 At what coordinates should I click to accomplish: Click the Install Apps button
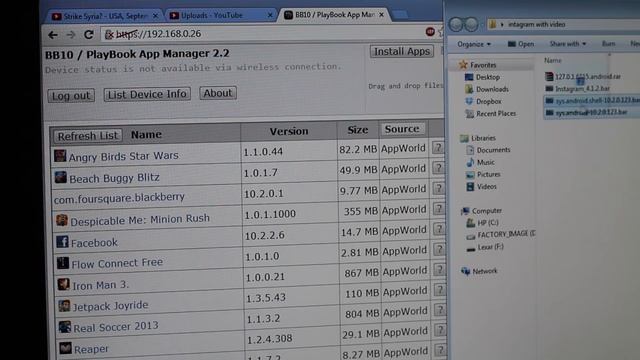click(402, 51)
